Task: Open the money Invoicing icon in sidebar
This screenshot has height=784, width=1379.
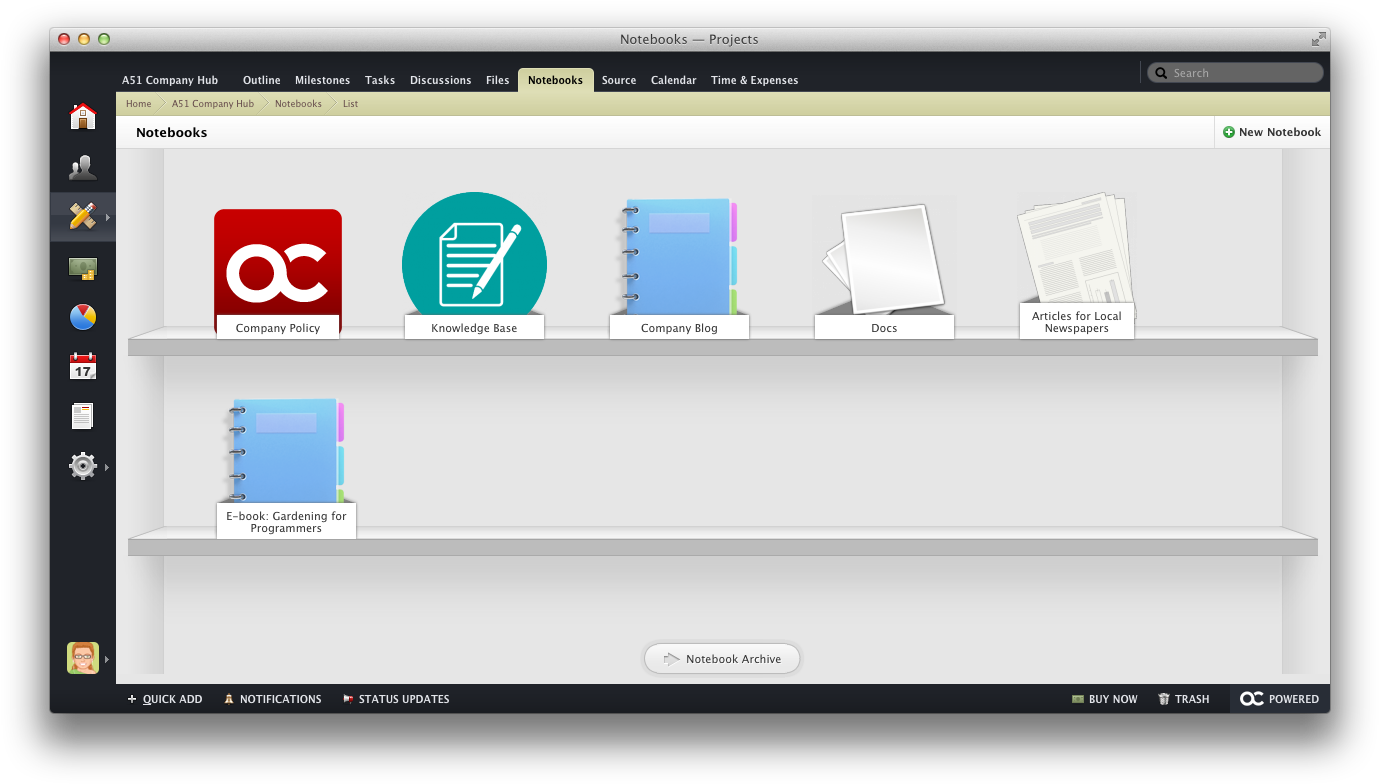Action: (83, 268)
